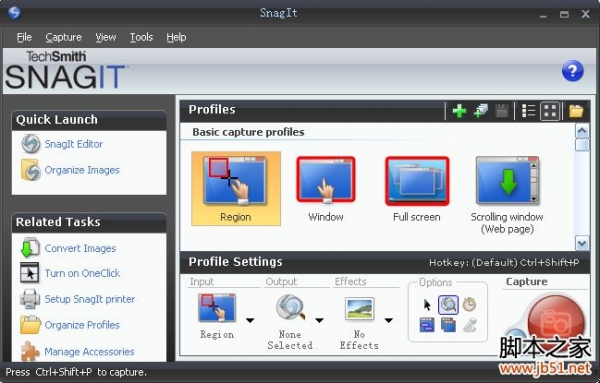The height and width of the screenshot is (383, 600).
Task: Click the blue help question mark icon
Action: 572,71
